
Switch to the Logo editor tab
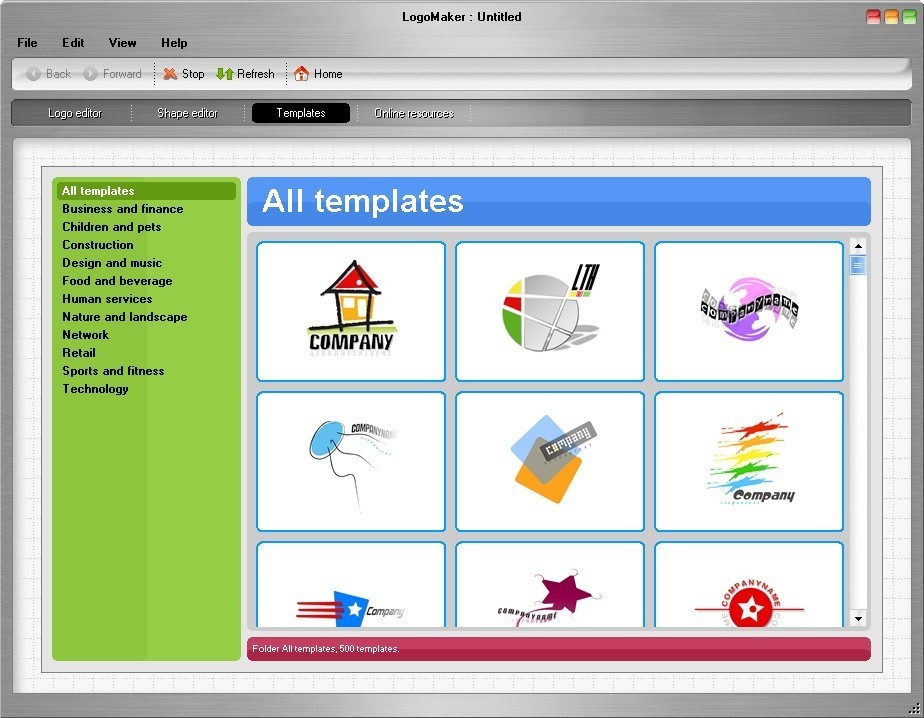[x=74, y=112]
